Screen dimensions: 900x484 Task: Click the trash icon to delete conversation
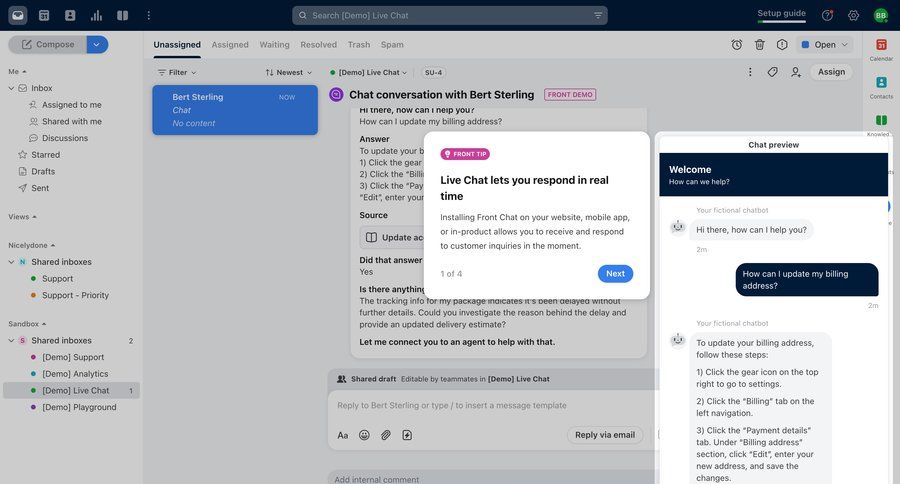(x=760, y=45)
